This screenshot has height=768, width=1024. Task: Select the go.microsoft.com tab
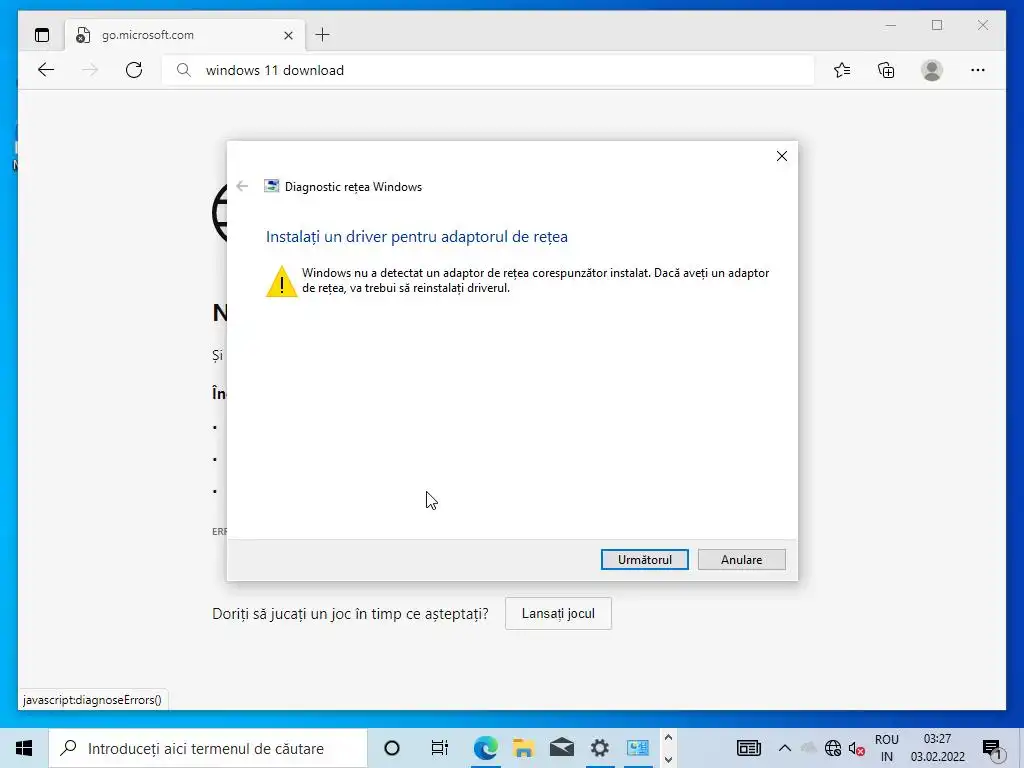[x=184, y=35]
